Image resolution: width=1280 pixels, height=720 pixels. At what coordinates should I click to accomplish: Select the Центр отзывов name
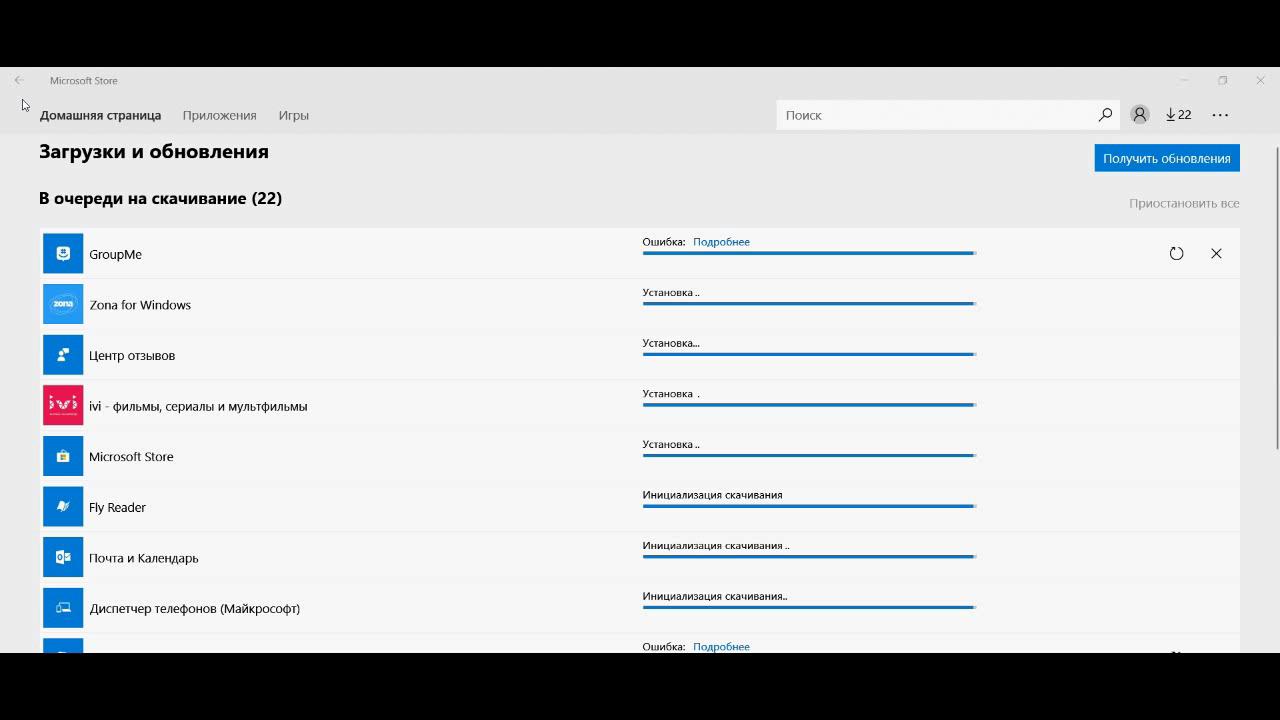132,355
